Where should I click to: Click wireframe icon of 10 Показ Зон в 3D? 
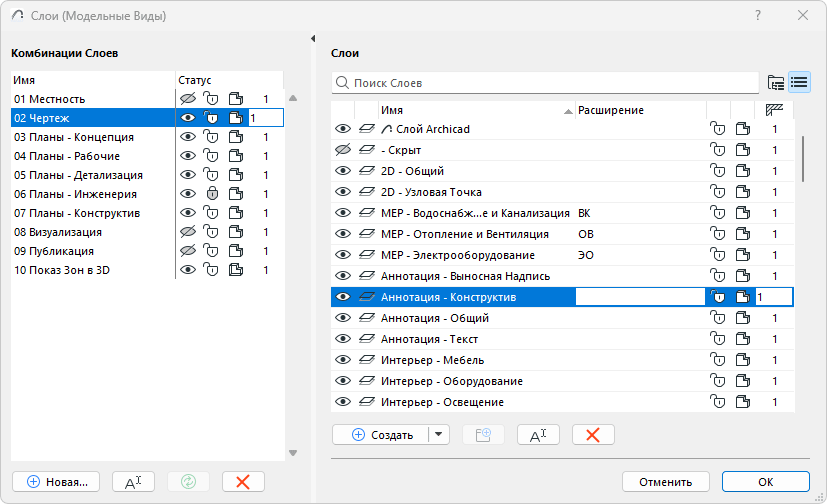pos(235,270)
